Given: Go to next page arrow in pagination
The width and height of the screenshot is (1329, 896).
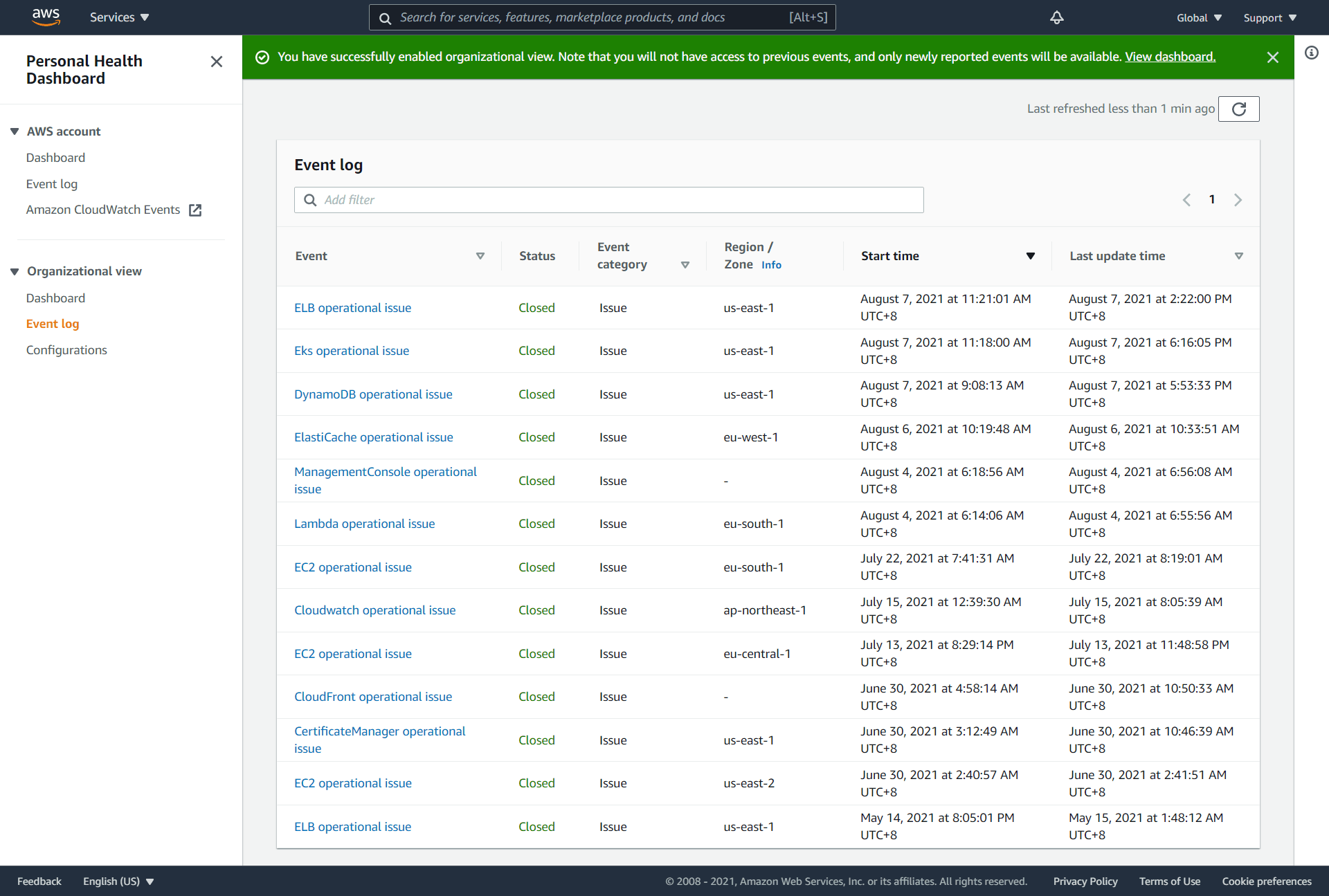Looking at the screenshot, I should click(1238, 200).
